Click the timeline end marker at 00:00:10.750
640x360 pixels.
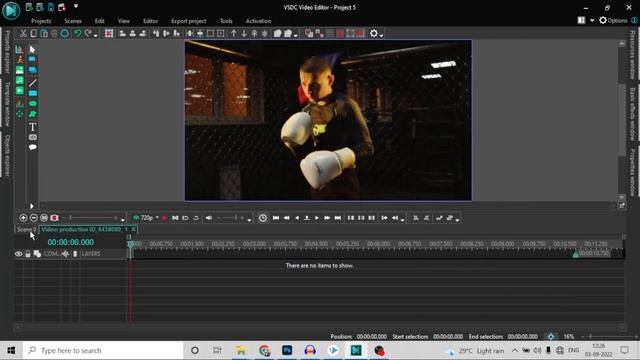tap(576, 254)
